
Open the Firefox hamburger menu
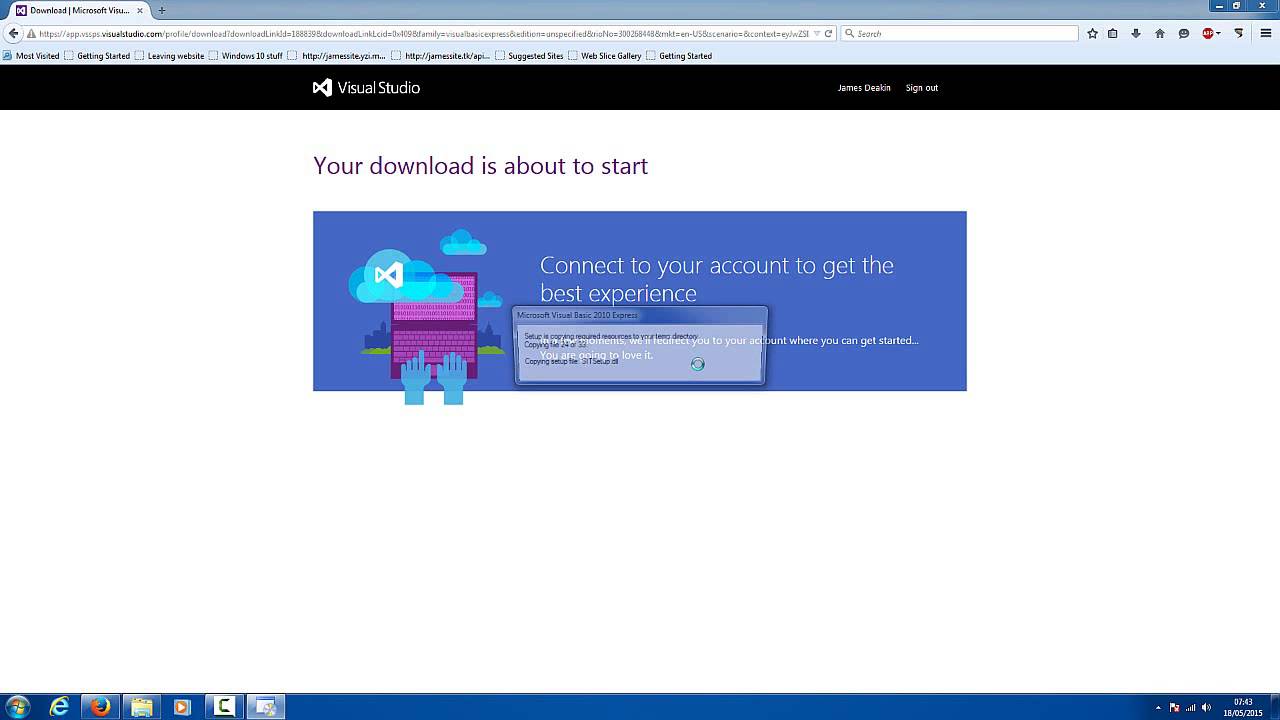[x=1266, y=33]
